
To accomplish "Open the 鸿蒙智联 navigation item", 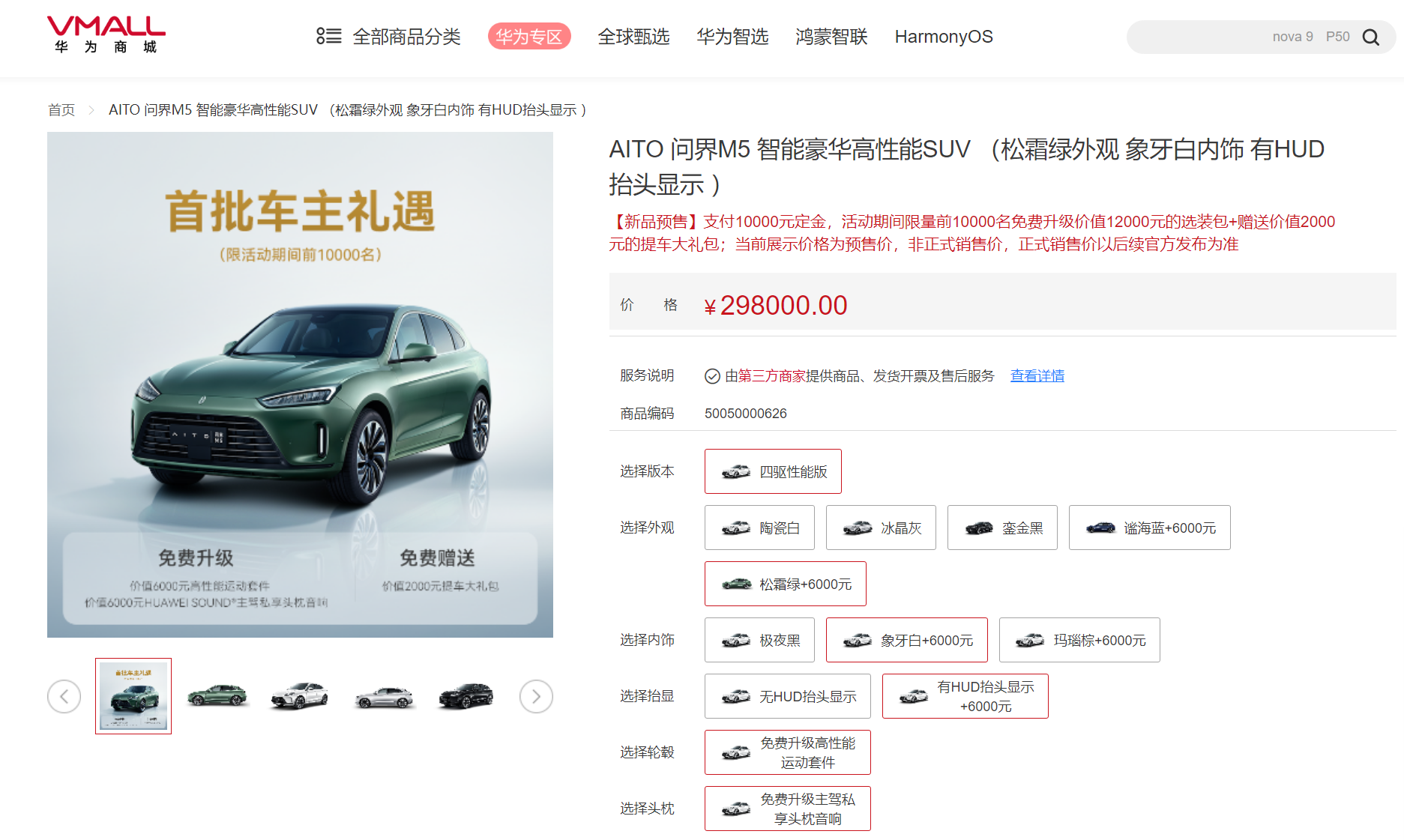I will [x=831, y=37].
